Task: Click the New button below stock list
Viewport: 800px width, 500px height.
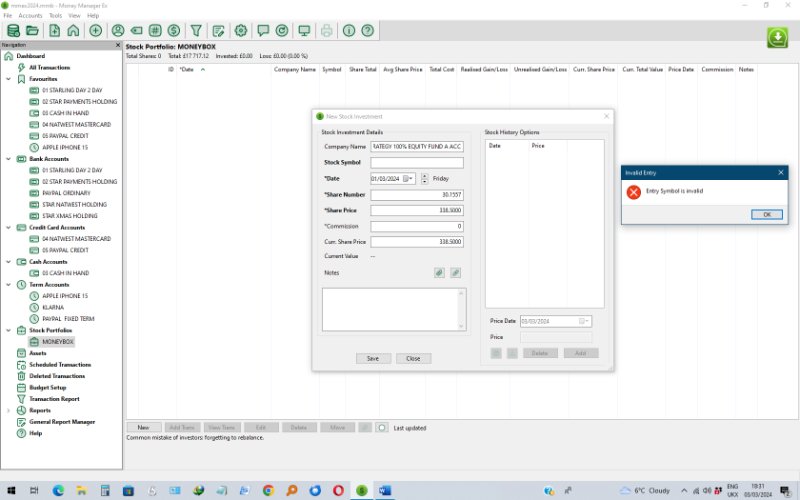Action: [x=144, y=428]
